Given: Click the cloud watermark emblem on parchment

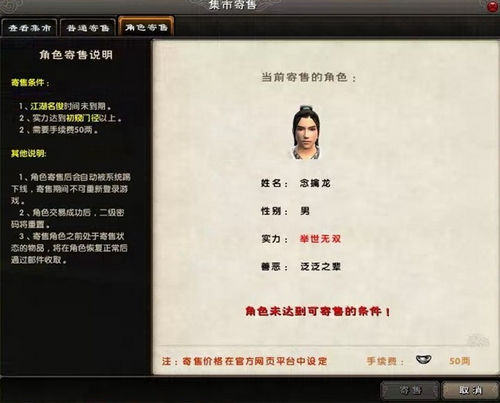Looking at the screenshot, I should coord(478,341).
